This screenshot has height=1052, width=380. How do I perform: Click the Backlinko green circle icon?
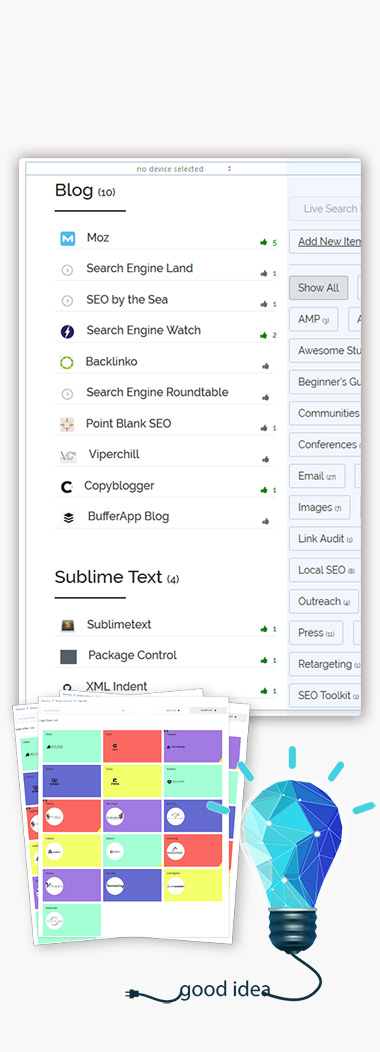click(66, 362)
